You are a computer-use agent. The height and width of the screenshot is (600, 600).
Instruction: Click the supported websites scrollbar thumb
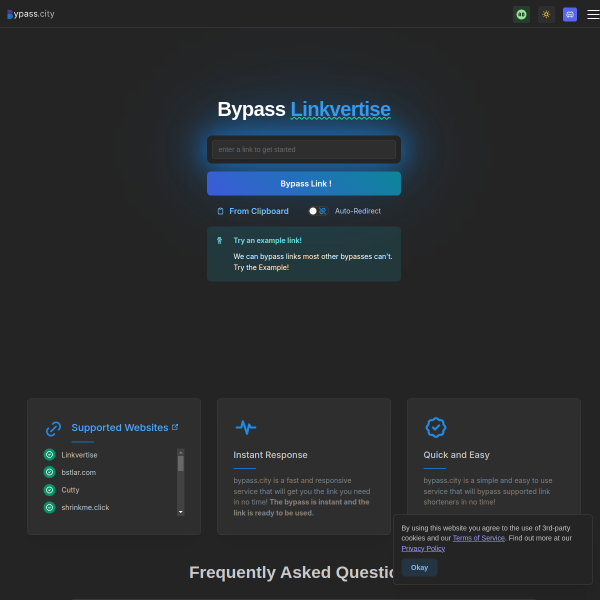(181, 463)
